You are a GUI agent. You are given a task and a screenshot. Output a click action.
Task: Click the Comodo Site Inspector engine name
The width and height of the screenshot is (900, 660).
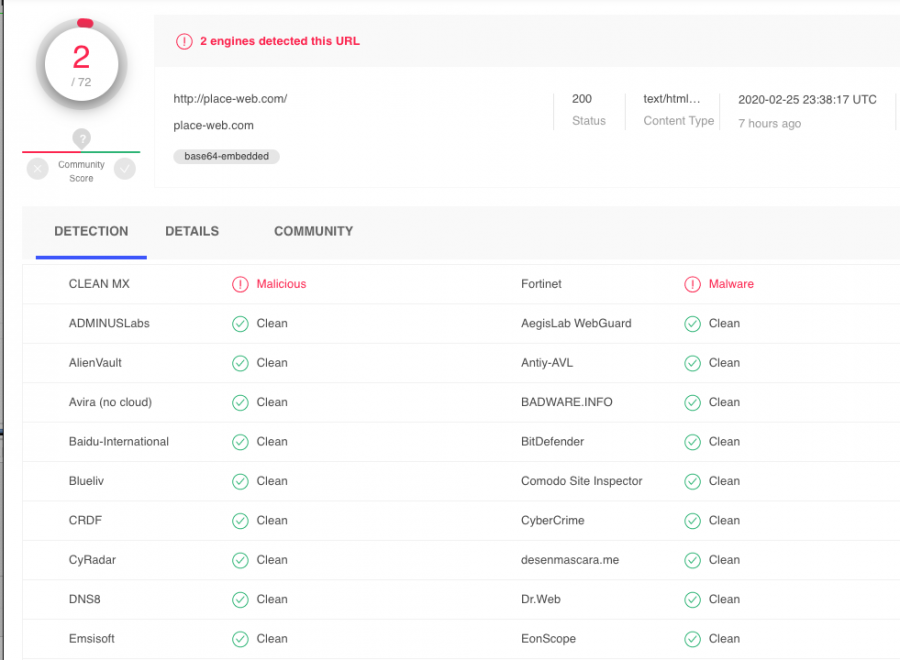(x=581, y=481)
